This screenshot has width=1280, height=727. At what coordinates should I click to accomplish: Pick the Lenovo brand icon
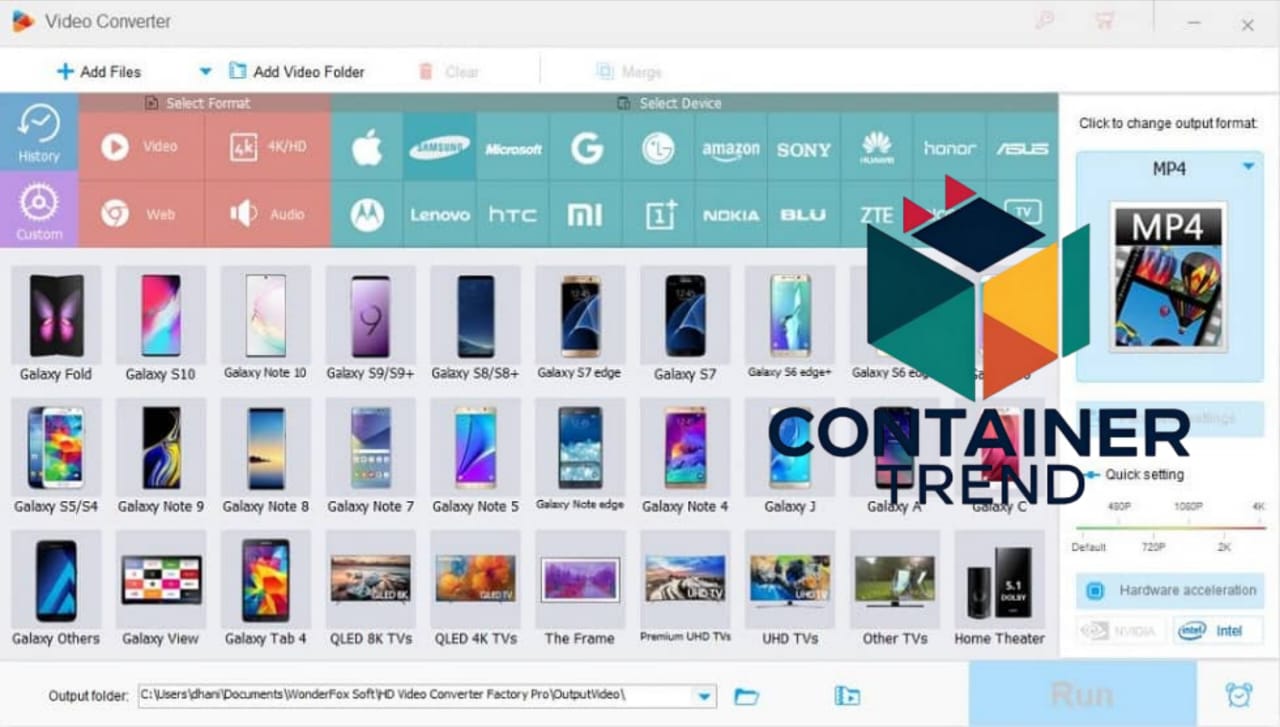440,214
